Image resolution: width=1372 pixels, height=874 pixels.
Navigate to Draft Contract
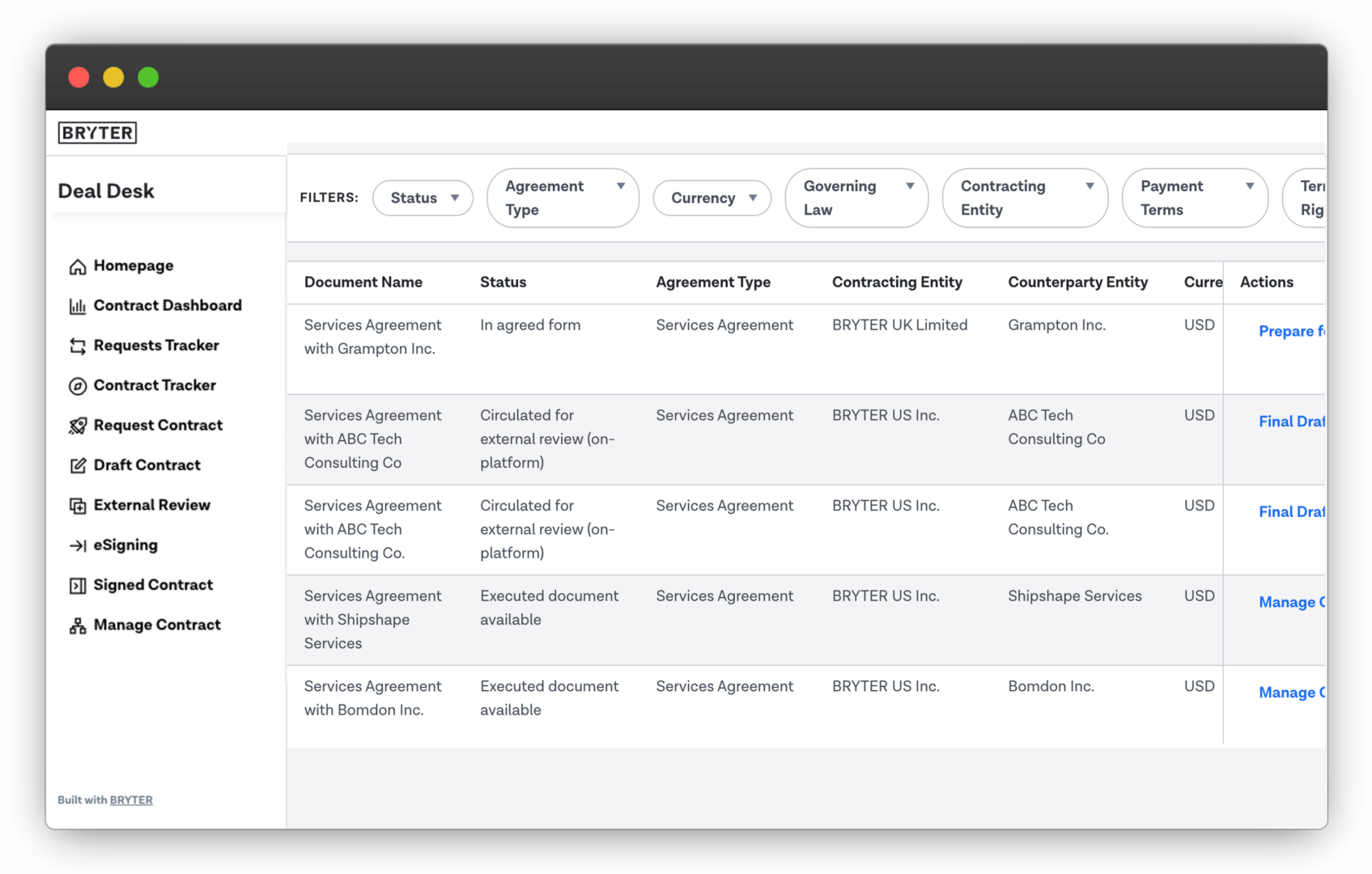(x=147, y=465)
